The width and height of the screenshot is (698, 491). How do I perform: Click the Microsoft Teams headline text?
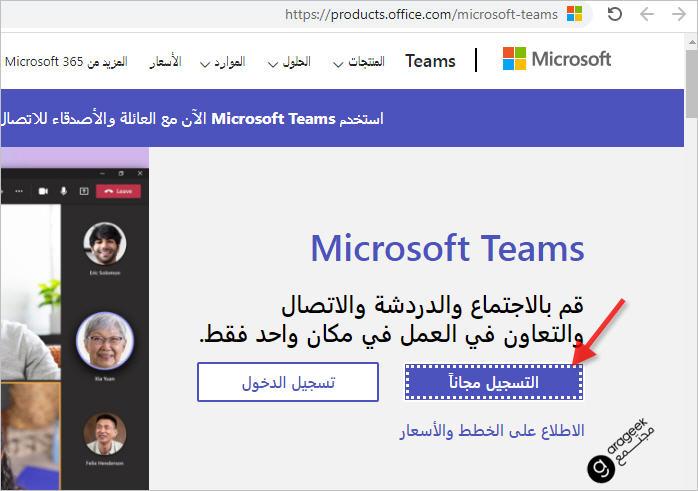447,248
